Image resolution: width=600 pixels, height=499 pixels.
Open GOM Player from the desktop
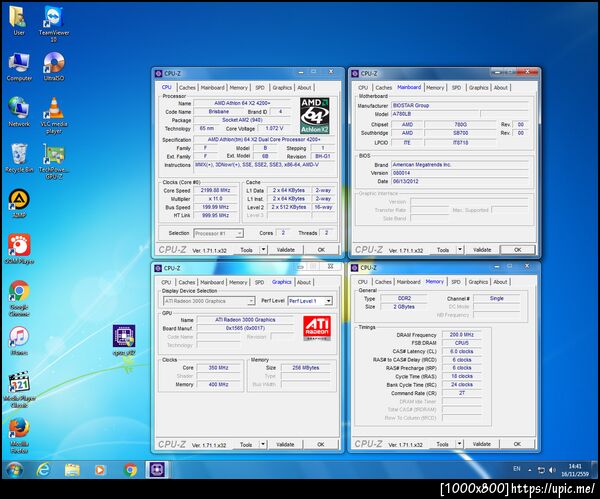[x=18, y=246]
